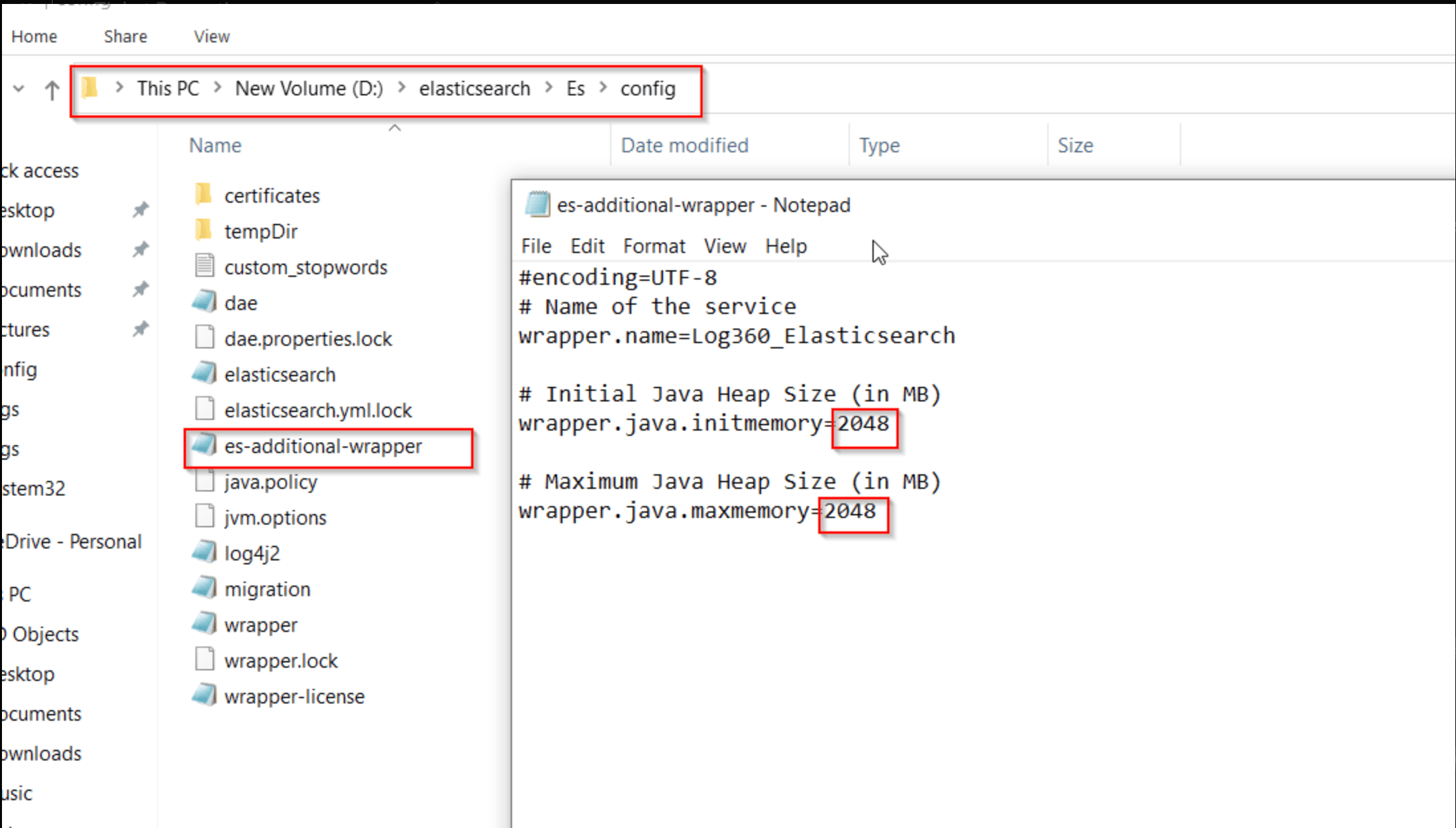The width and height of the screenshot is (1456, 828).
Task: Click the log4j2 file icon
Action: pyautogui.click(x=204, y=552)
